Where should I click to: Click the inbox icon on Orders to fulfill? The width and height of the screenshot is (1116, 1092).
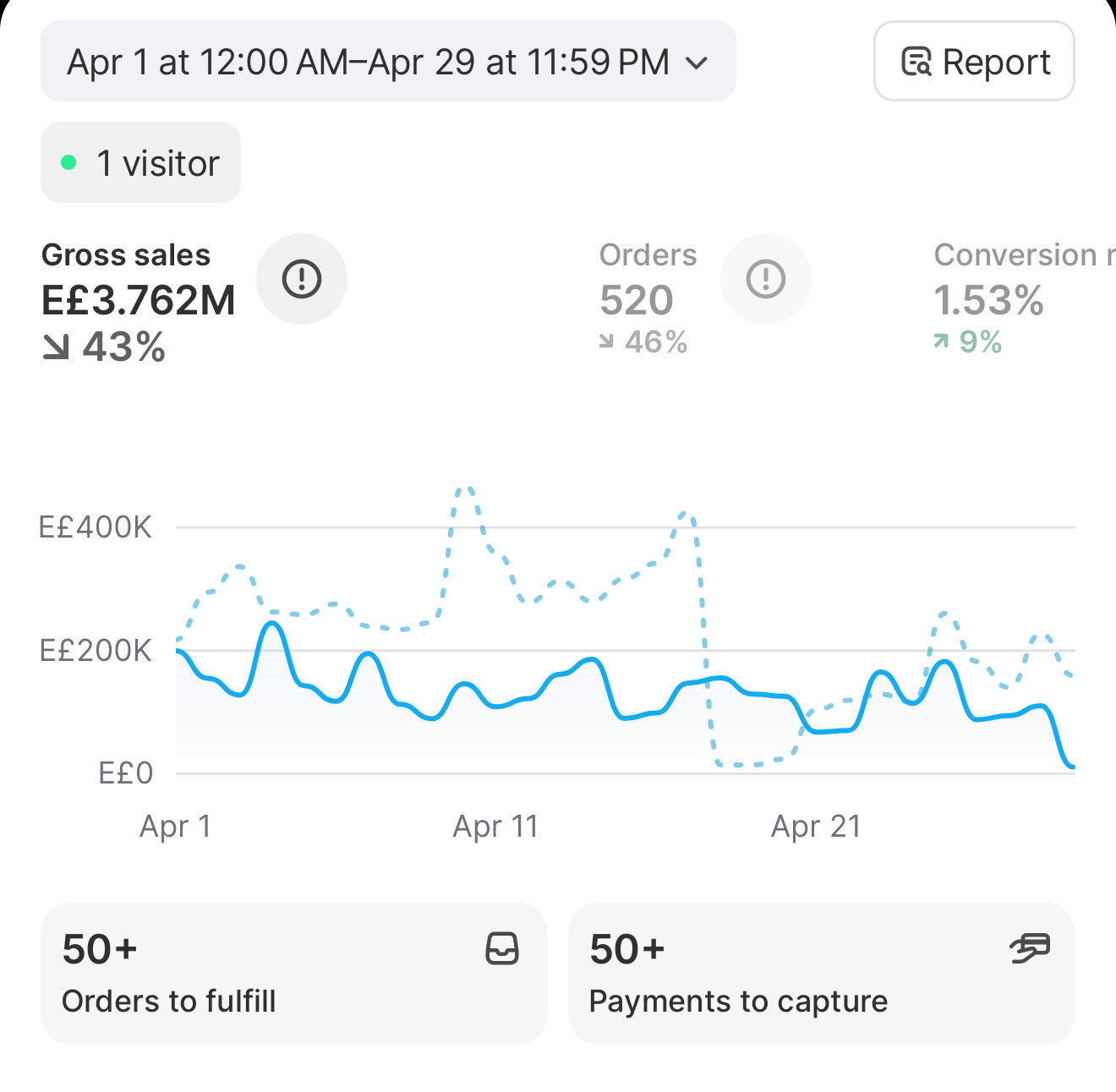(502, 948)
